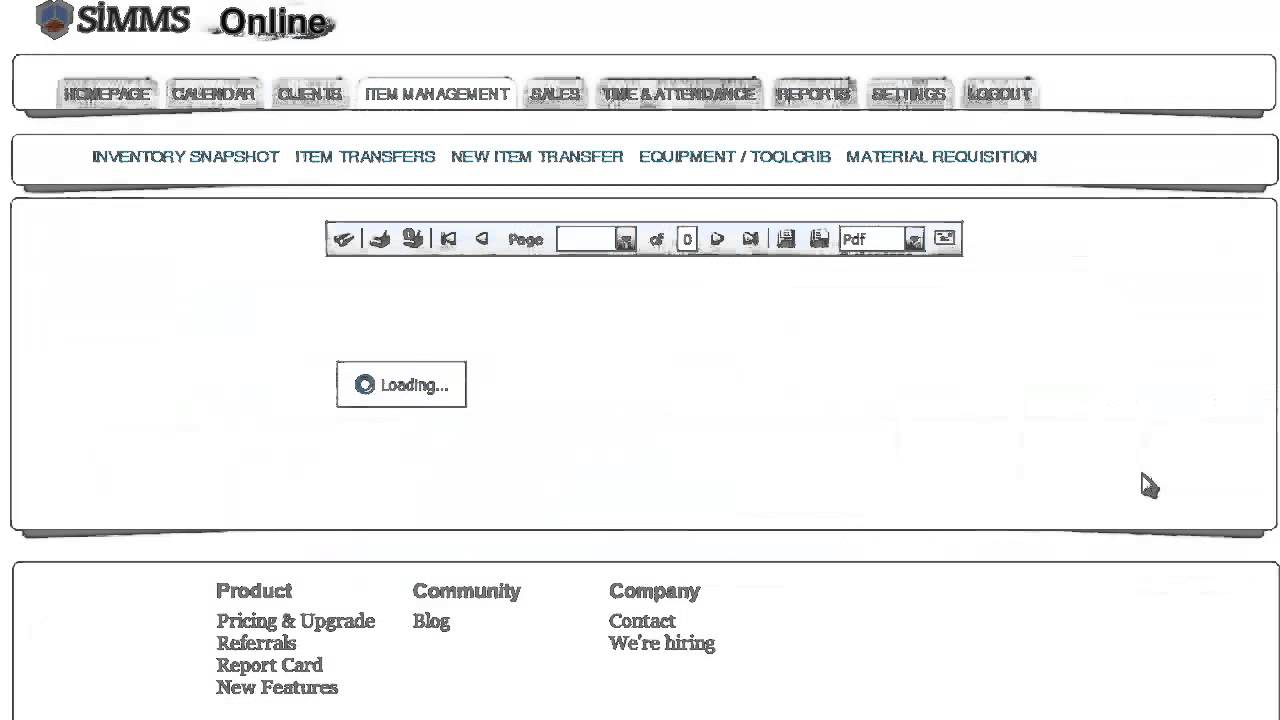This screenshot has height=720, width=1280.
Task: Export report with the first save disk icon
Action: point(786,239)
